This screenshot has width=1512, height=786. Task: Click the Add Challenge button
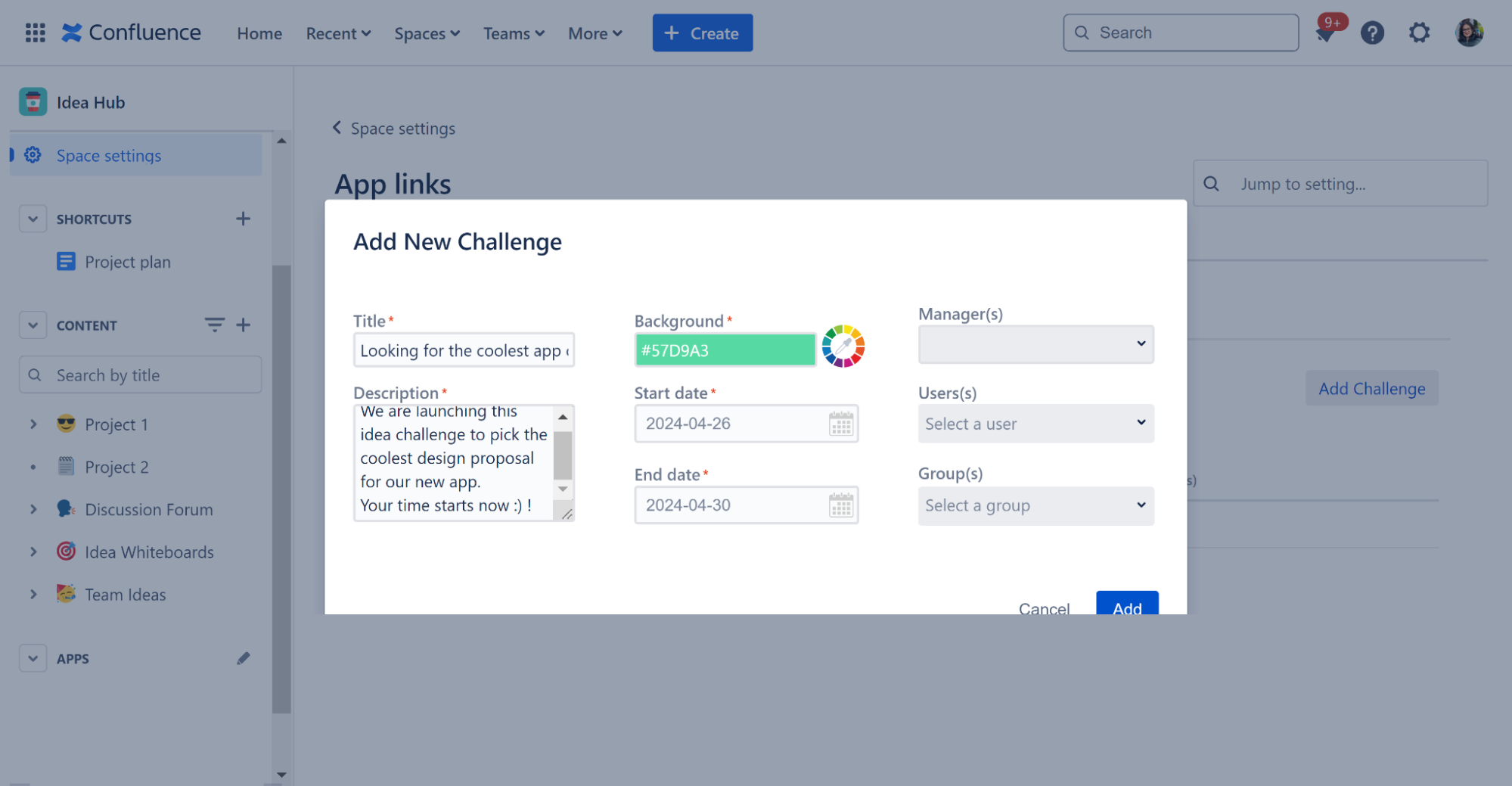point(1371,388)
